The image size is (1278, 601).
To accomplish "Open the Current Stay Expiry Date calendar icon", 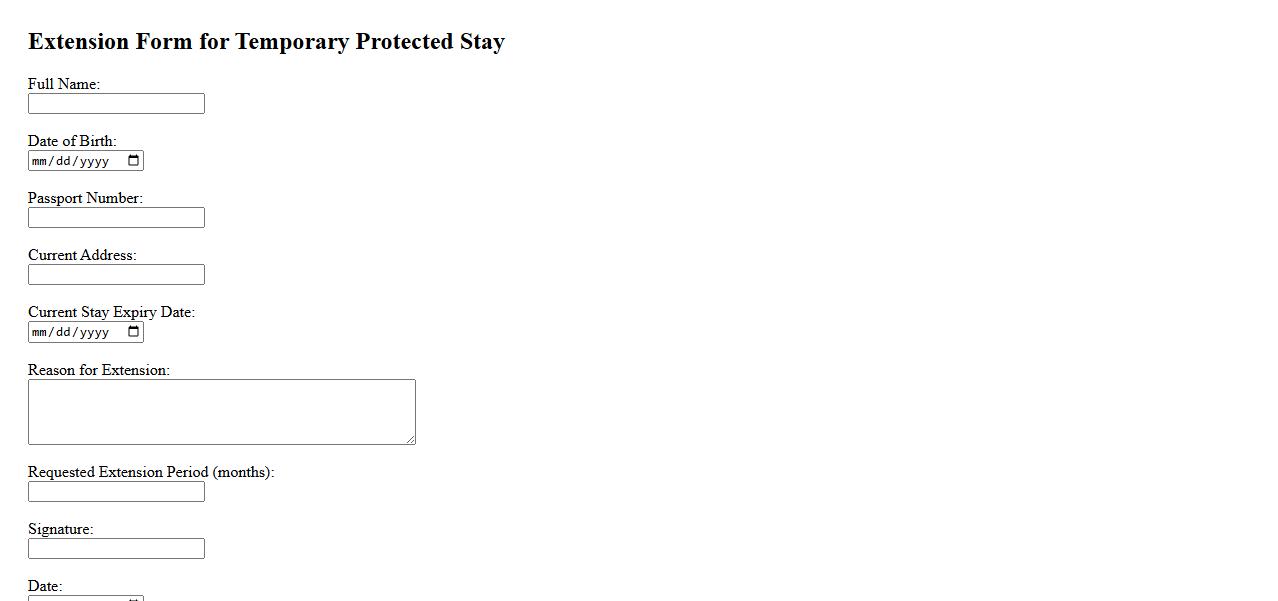I will [133, 332].
